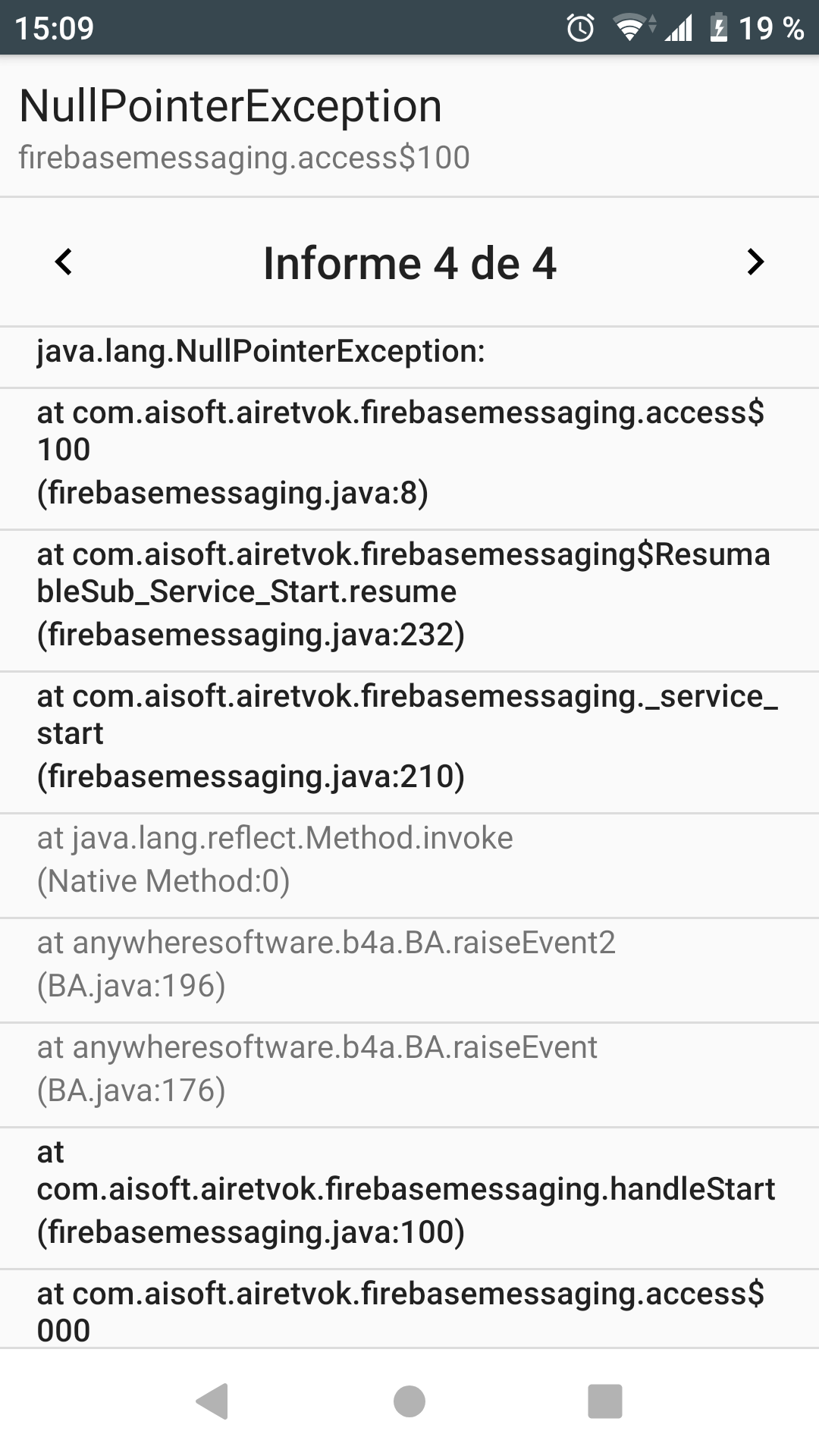Select the left chevron to go back
The width and height of the screenshot is (819, 1456).
[64, 263]
